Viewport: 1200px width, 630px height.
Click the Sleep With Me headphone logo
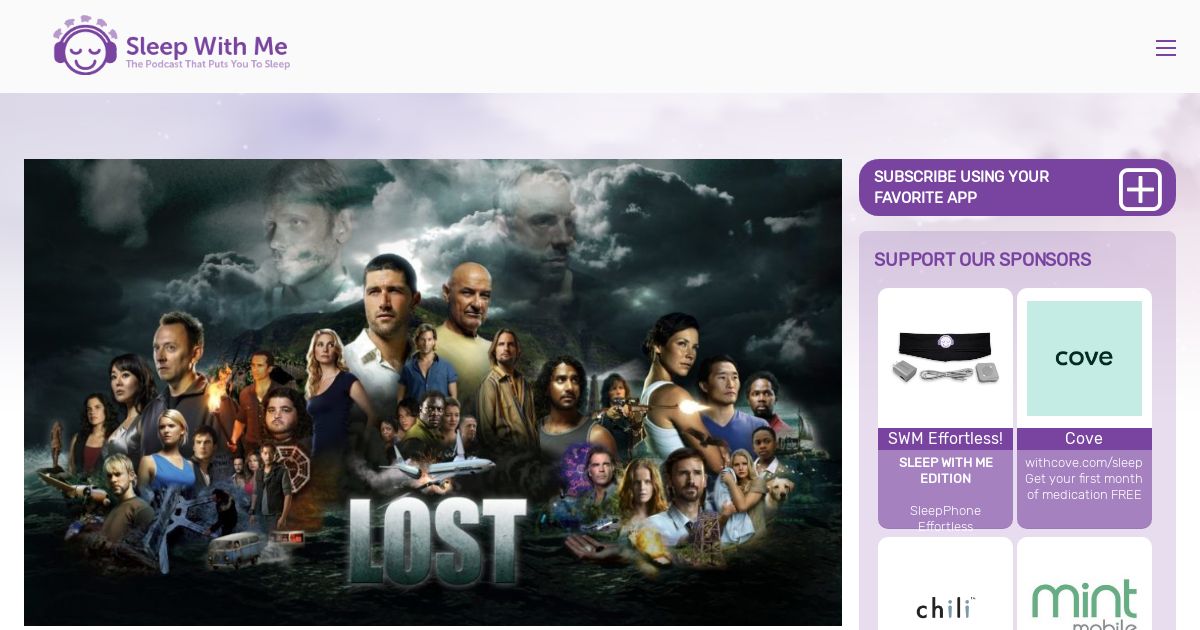click(86, 46)
